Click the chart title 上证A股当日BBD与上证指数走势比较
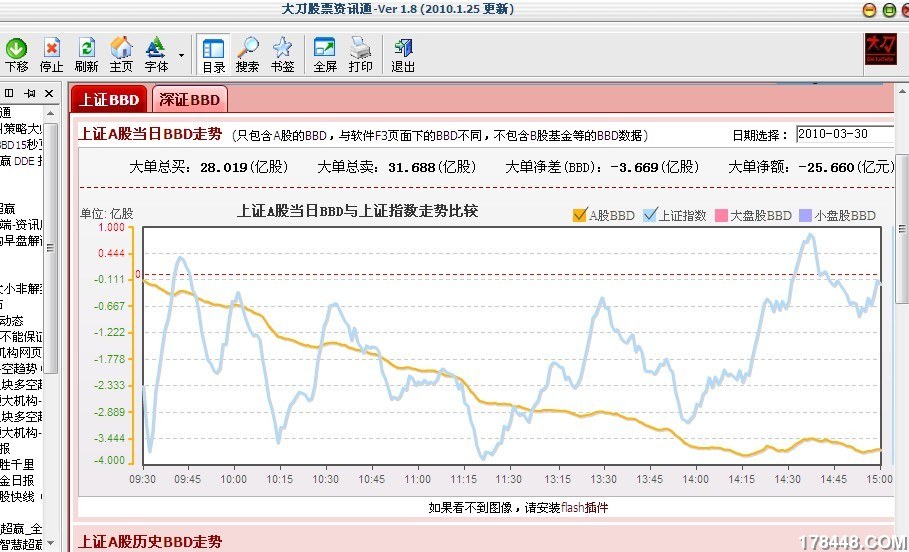Screen dimensions: 909x552 click(358, 211)
